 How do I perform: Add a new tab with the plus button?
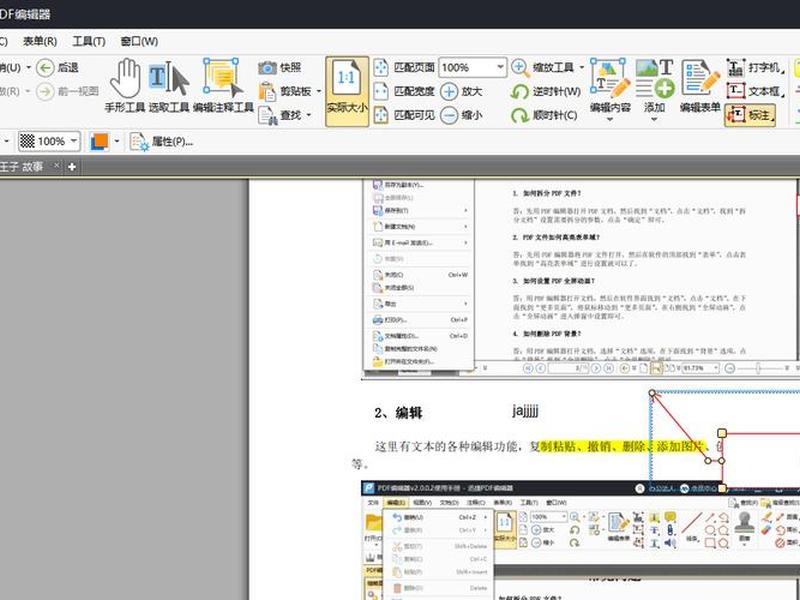(x=72, y=167)
